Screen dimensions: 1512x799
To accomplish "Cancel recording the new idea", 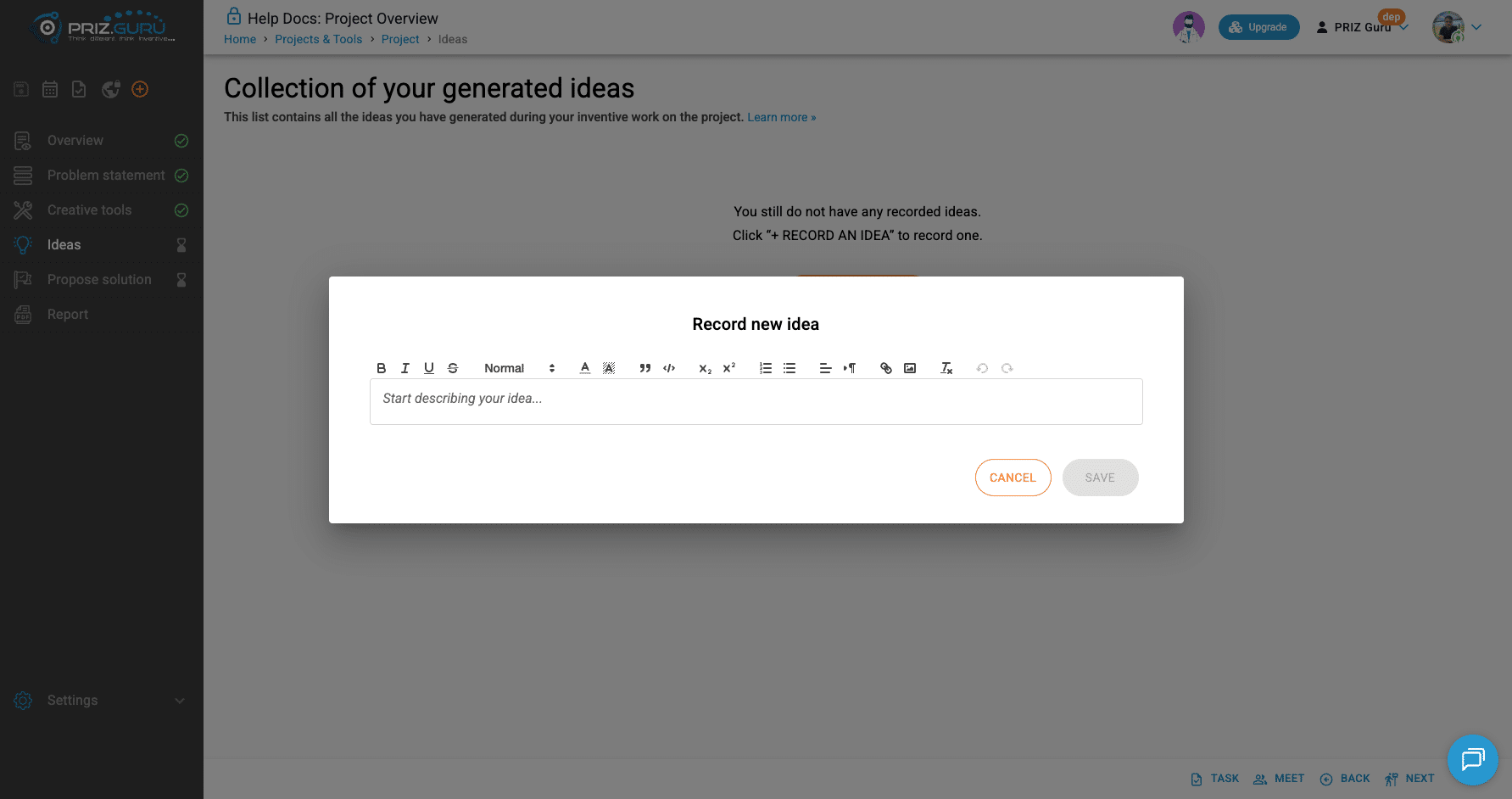I will click(x=1013, y=478).
